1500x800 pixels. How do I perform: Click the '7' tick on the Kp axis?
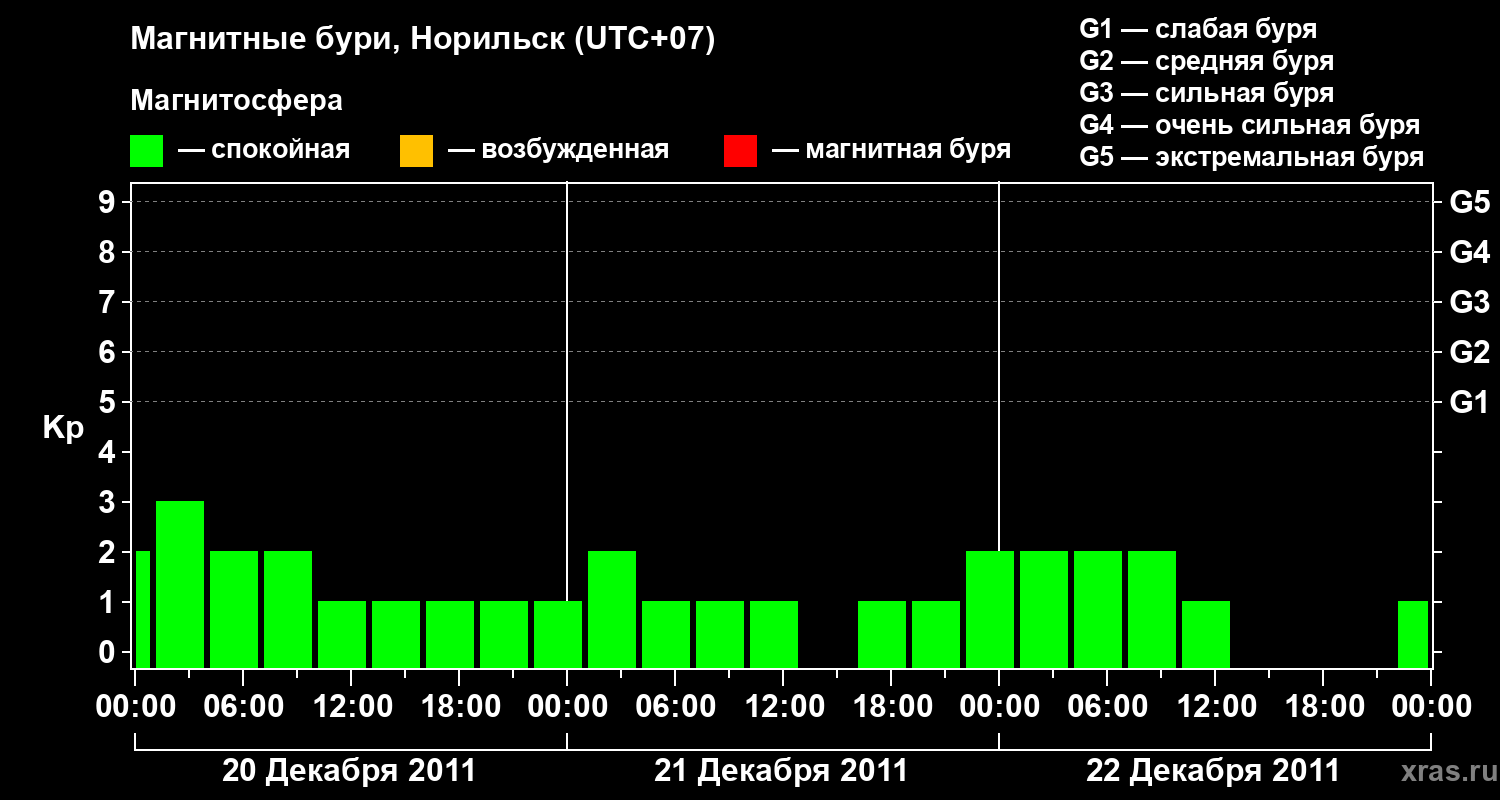click(x=109, y=302)
